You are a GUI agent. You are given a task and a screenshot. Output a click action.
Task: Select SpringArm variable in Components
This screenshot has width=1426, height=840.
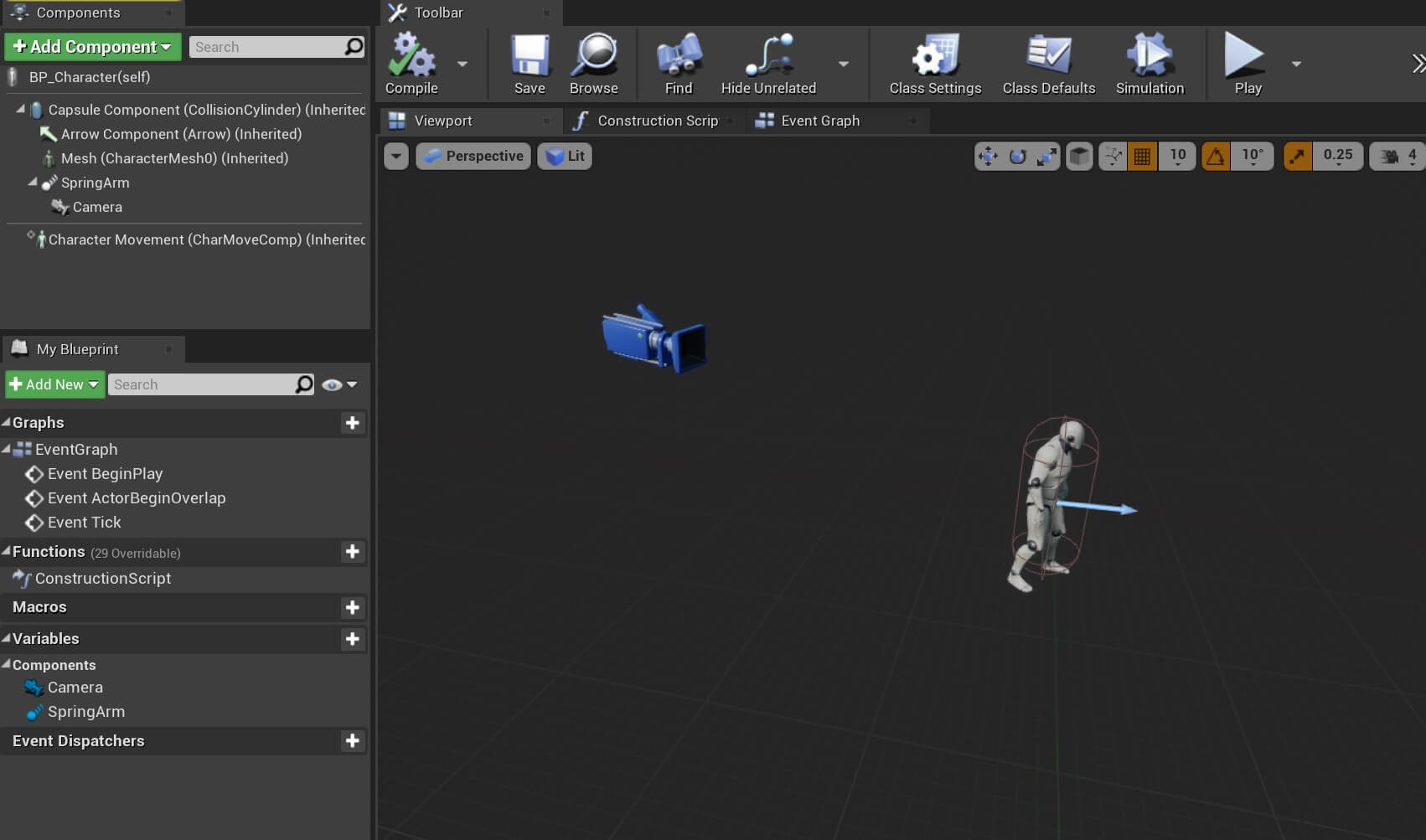[x=85, y=712]
